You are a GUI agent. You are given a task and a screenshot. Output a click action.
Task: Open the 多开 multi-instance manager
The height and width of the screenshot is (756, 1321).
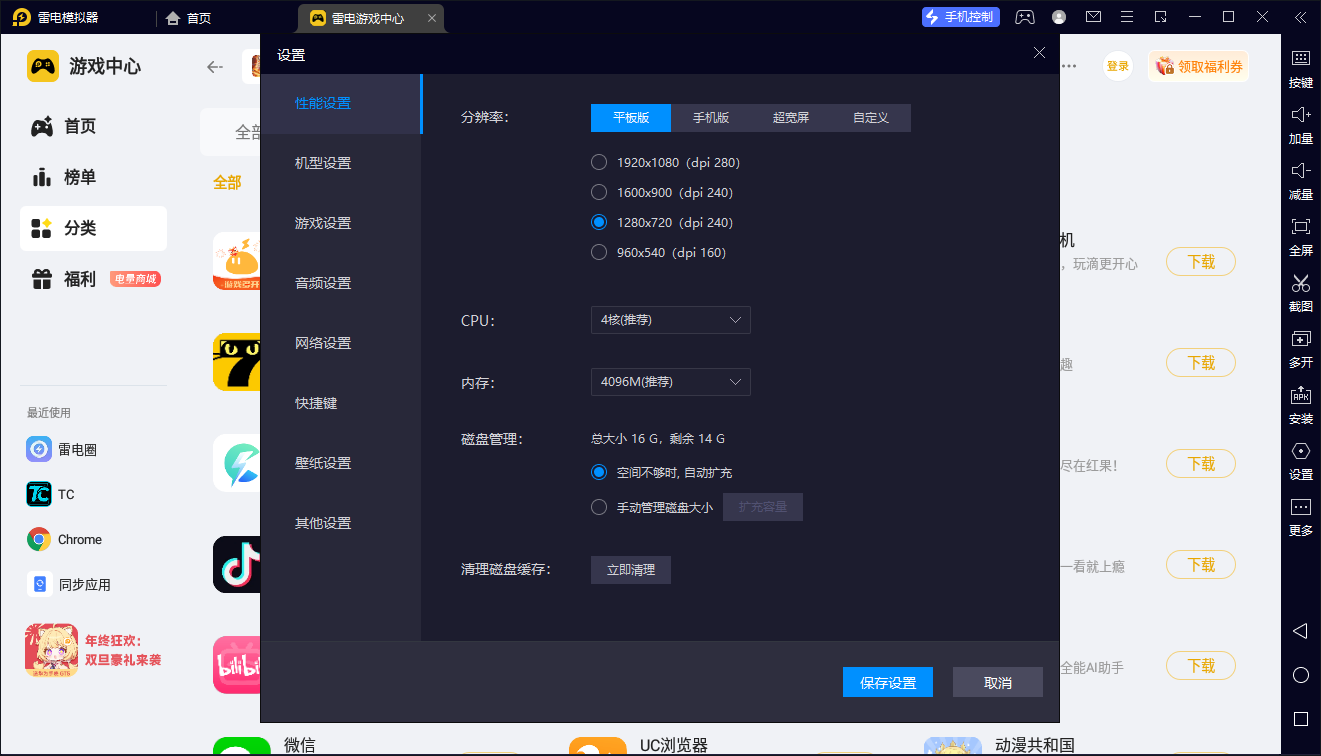[1300, 348]
